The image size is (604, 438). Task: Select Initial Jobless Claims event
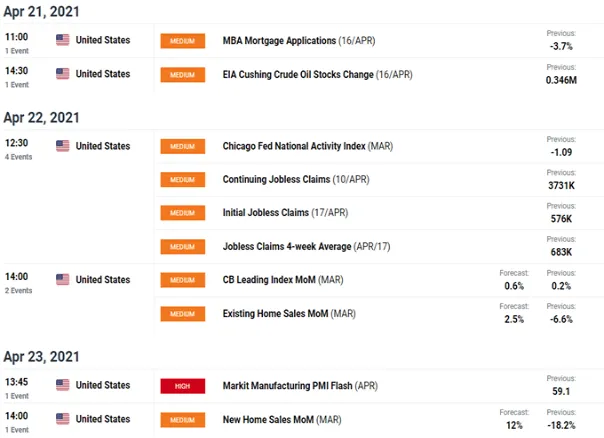click(285, 213)
